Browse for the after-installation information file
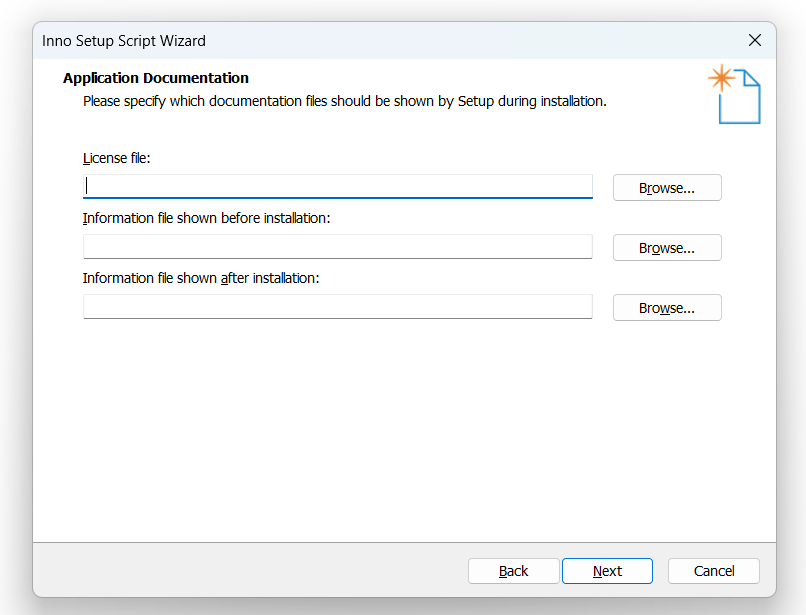Image resolution: width=806 pixels, height=615 pixels. 667,308
